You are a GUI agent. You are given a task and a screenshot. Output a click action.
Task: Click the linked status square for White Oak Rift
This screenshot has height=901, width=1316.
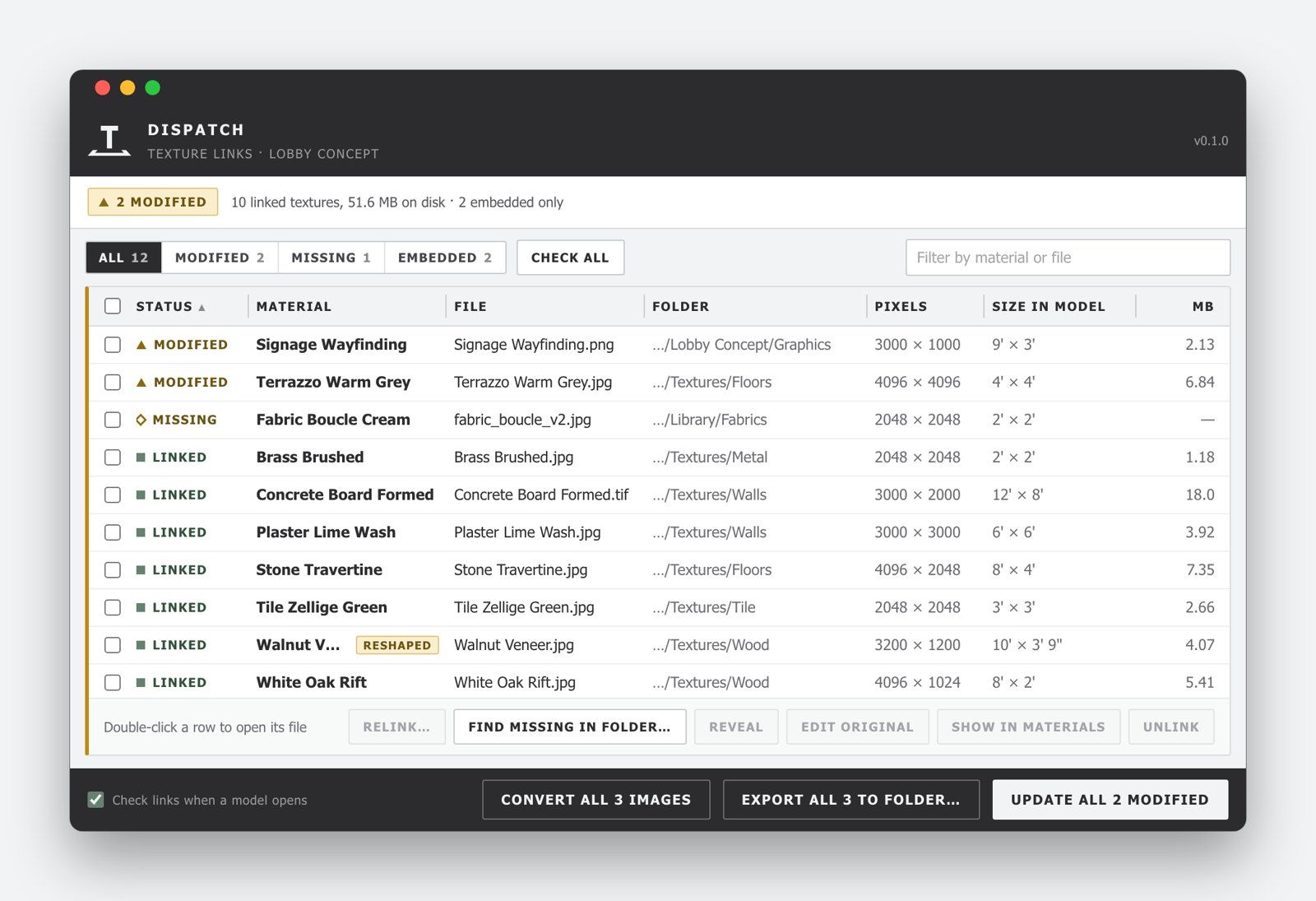[x=141, y=683]
